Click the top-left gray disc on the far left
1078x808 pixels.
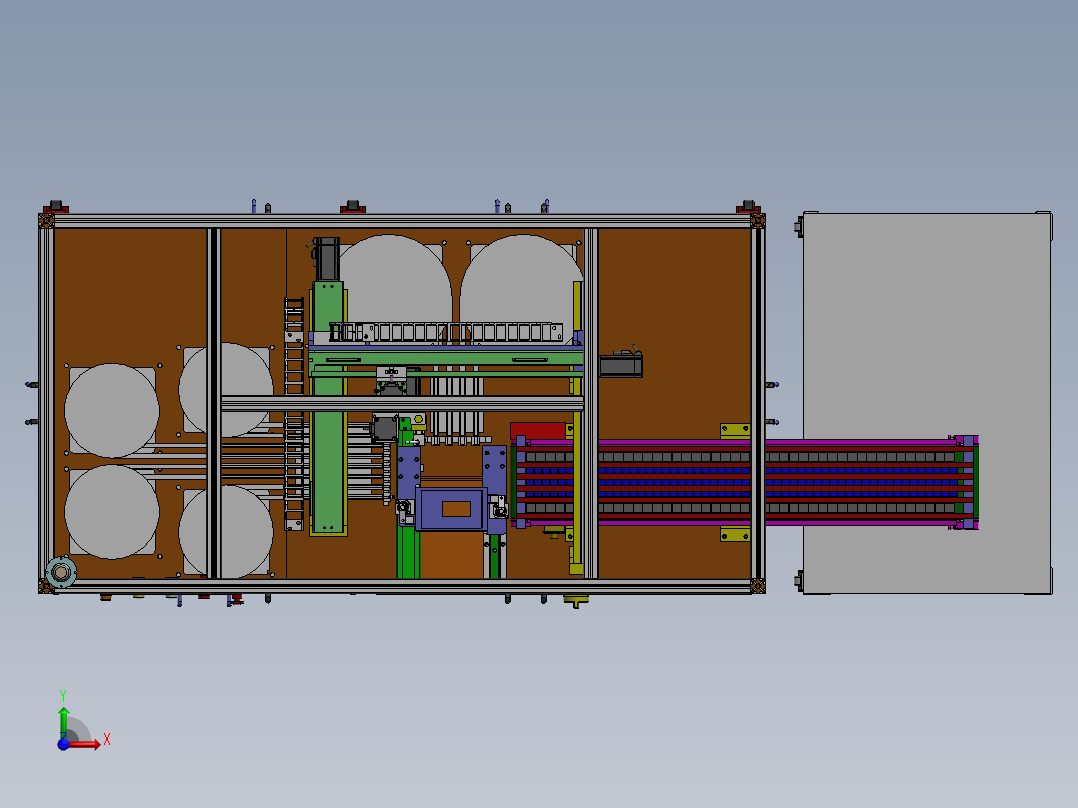pos(112,411)
